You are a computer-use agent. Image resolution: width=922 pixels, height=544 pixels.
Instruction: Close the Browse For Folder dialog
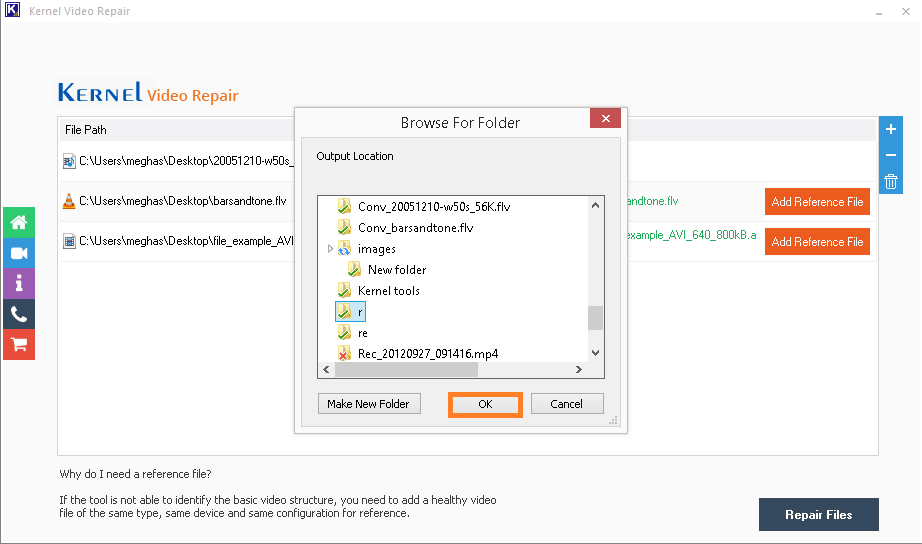(x=605, y=118)
